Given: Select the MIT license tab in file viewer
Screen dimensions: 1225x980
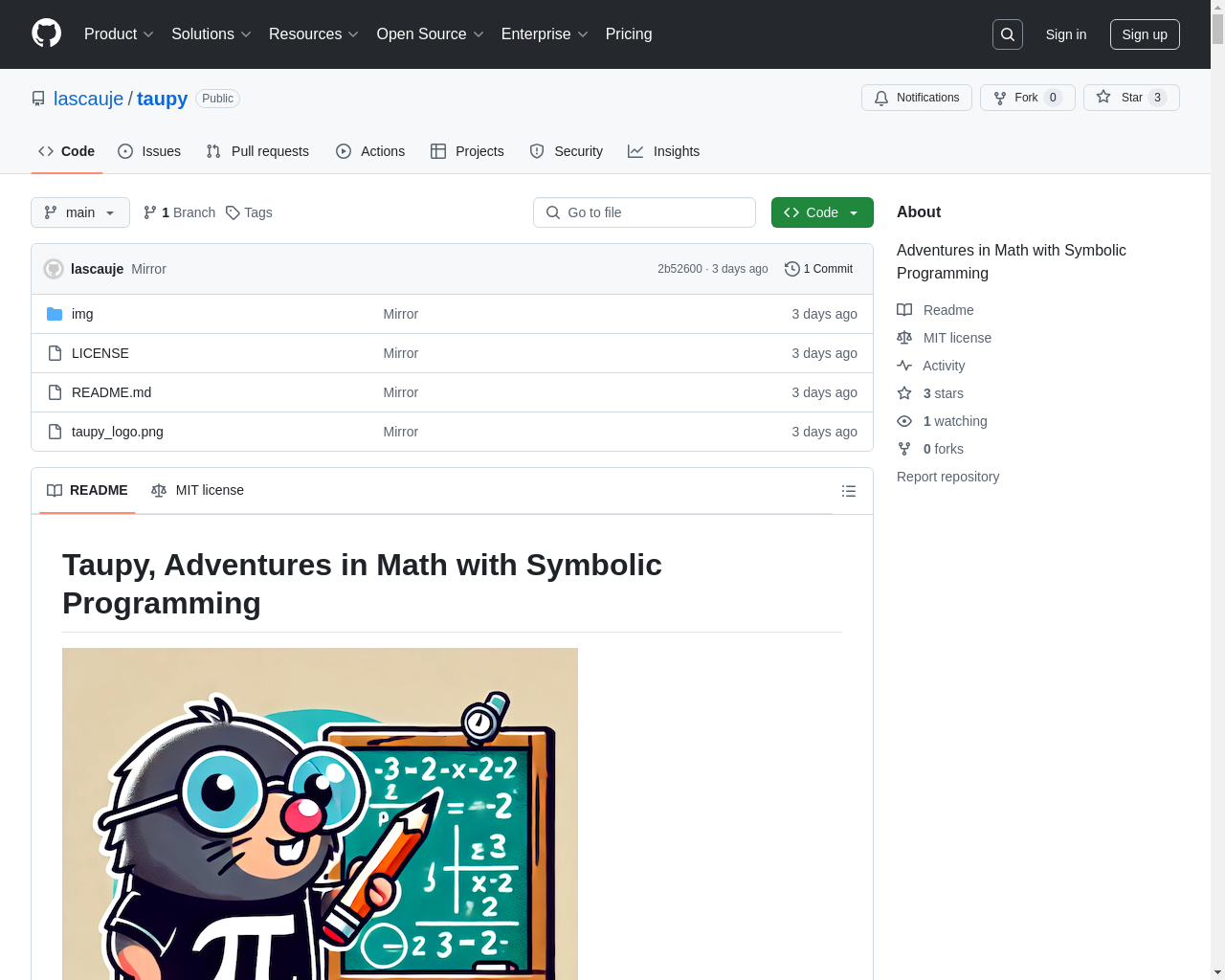Looking at the screenshot, I should [x=197, y=490].
